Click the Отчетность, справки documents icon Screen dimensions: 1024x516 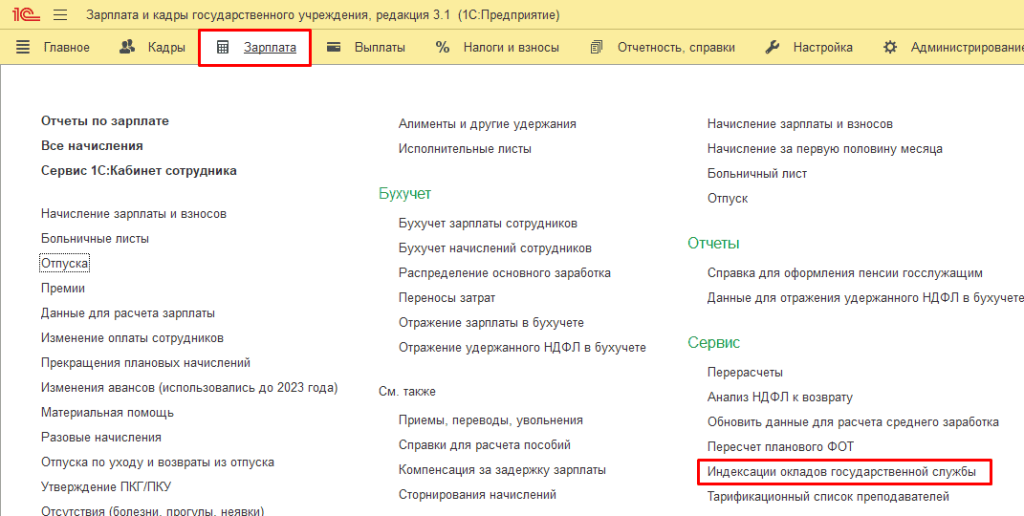[596, 47]
